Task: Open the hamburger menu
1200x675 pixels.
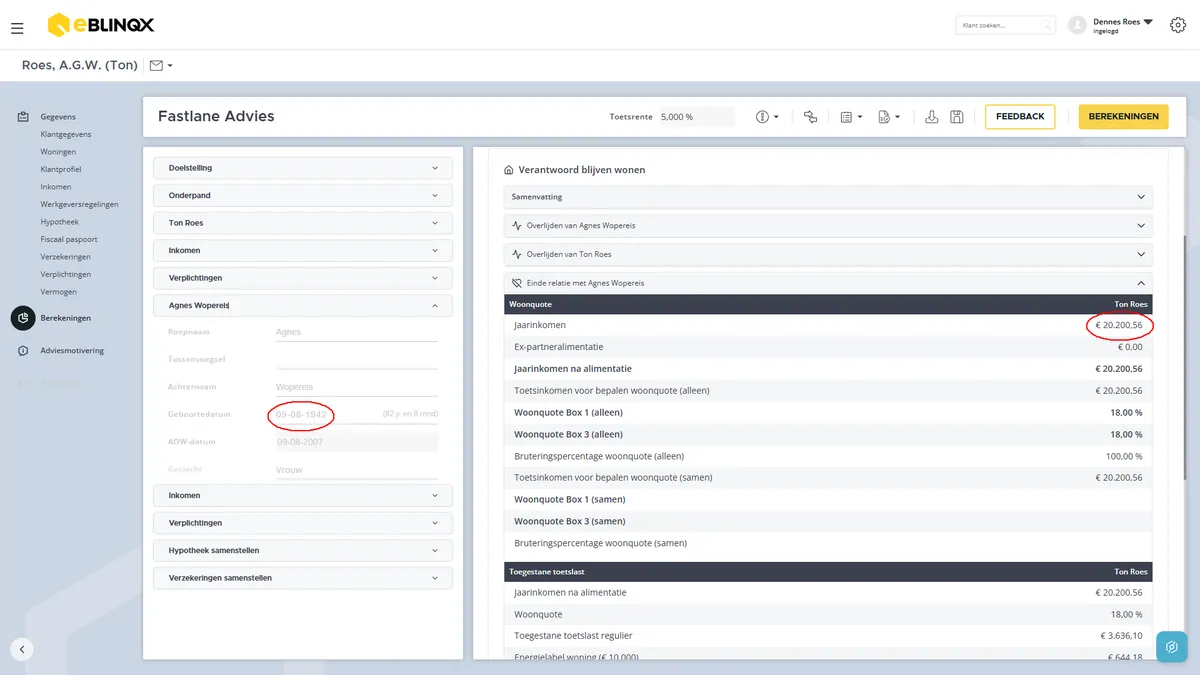Action: 17,28
